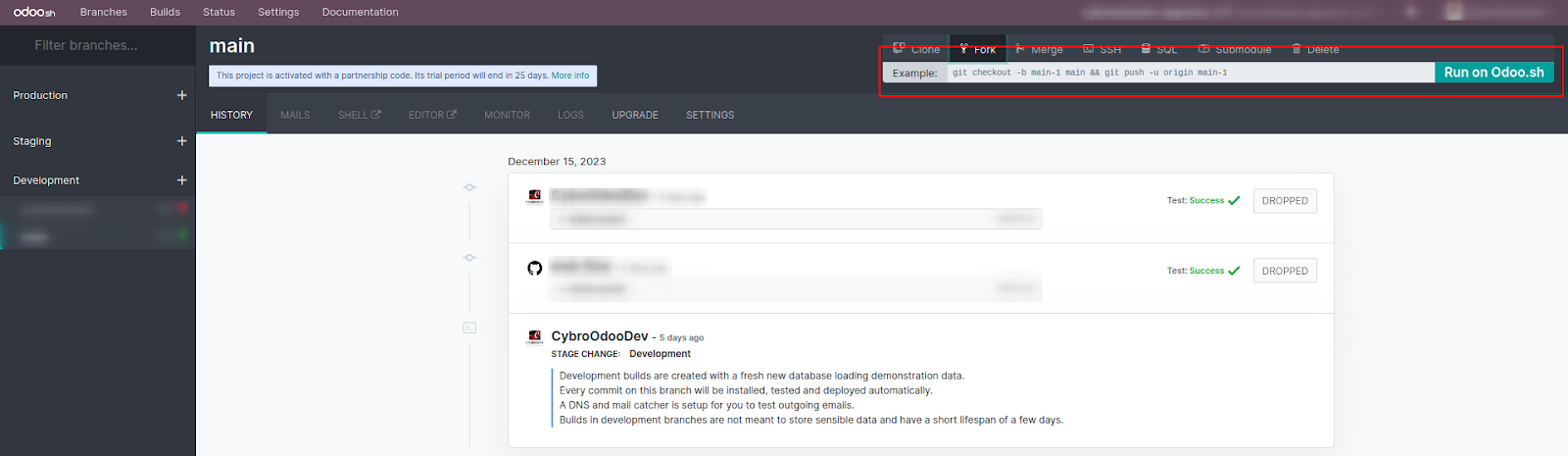Add a new Development branch

pyautogui.click(x=181, y=180)
